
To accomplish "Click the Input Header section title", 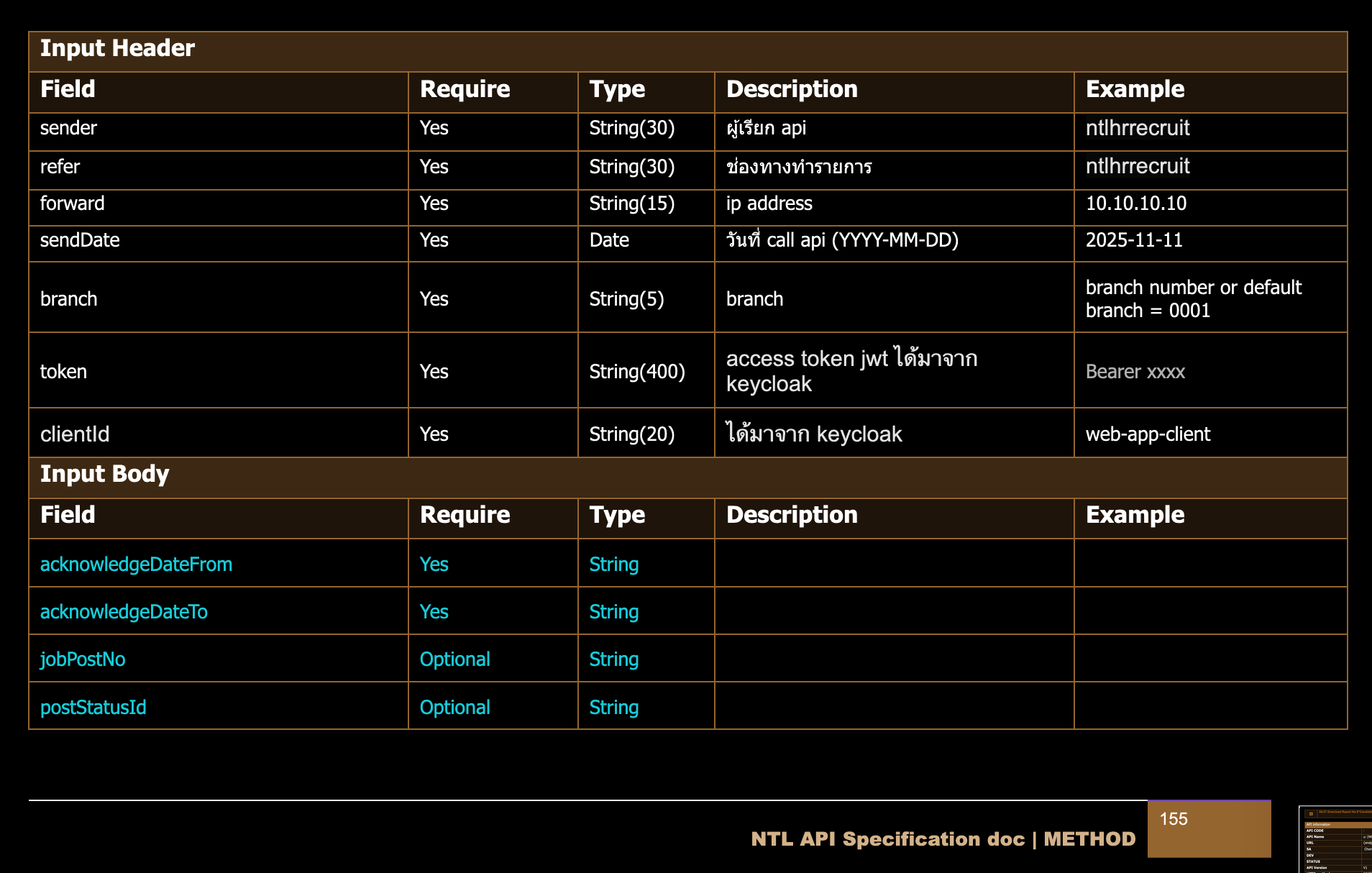I will (x=117, y=48).
